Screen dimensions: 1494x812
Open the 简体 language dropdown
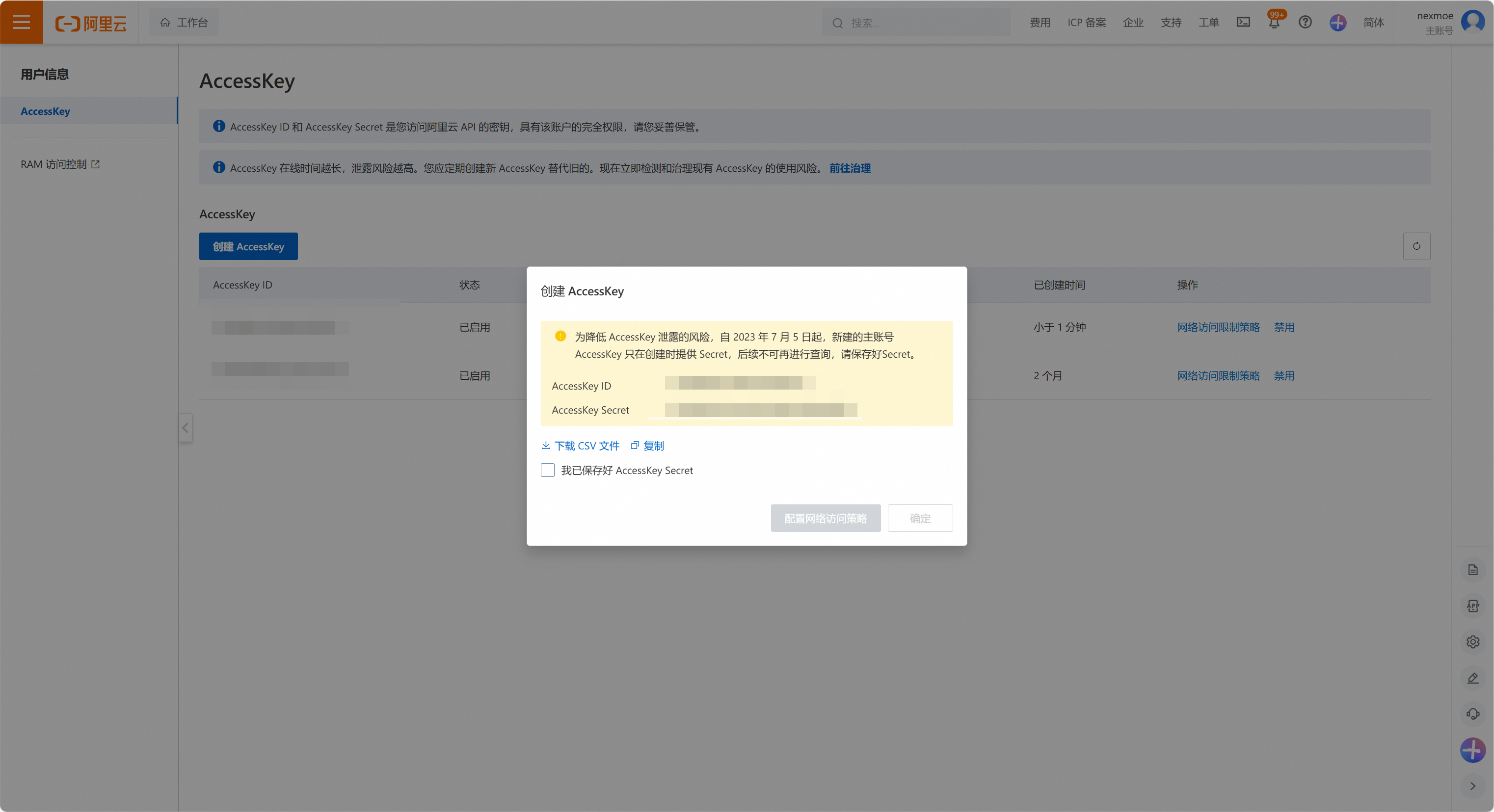click(1373, 22)
